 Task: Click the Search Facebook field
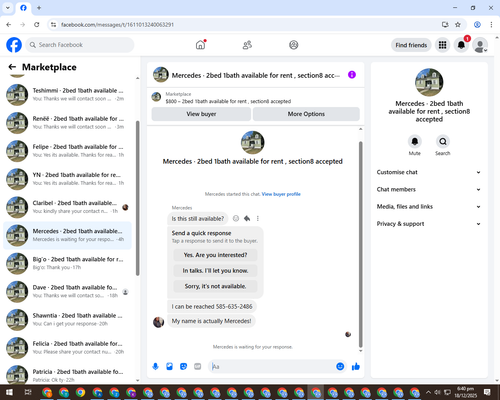80,45
